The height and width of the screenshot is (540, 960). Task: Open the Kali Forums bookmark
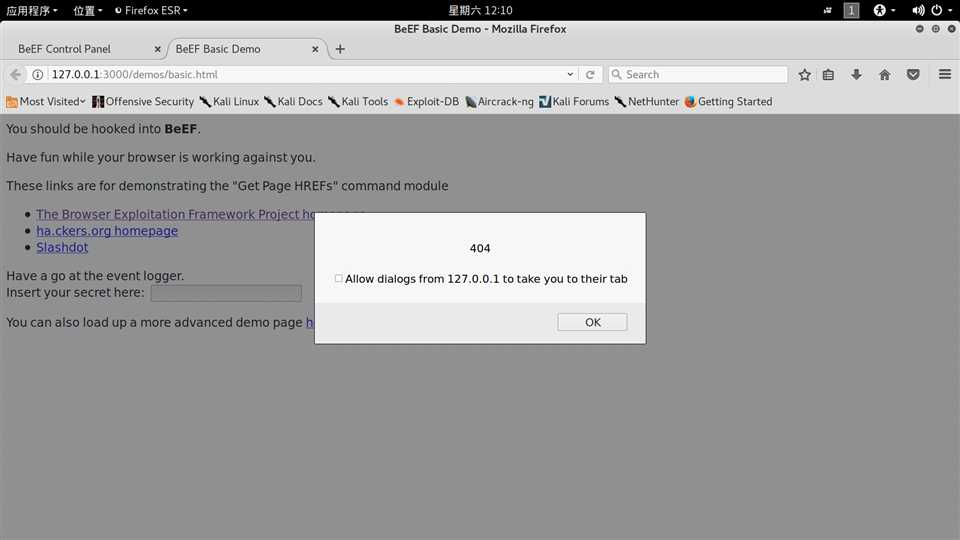coord(574,102)
